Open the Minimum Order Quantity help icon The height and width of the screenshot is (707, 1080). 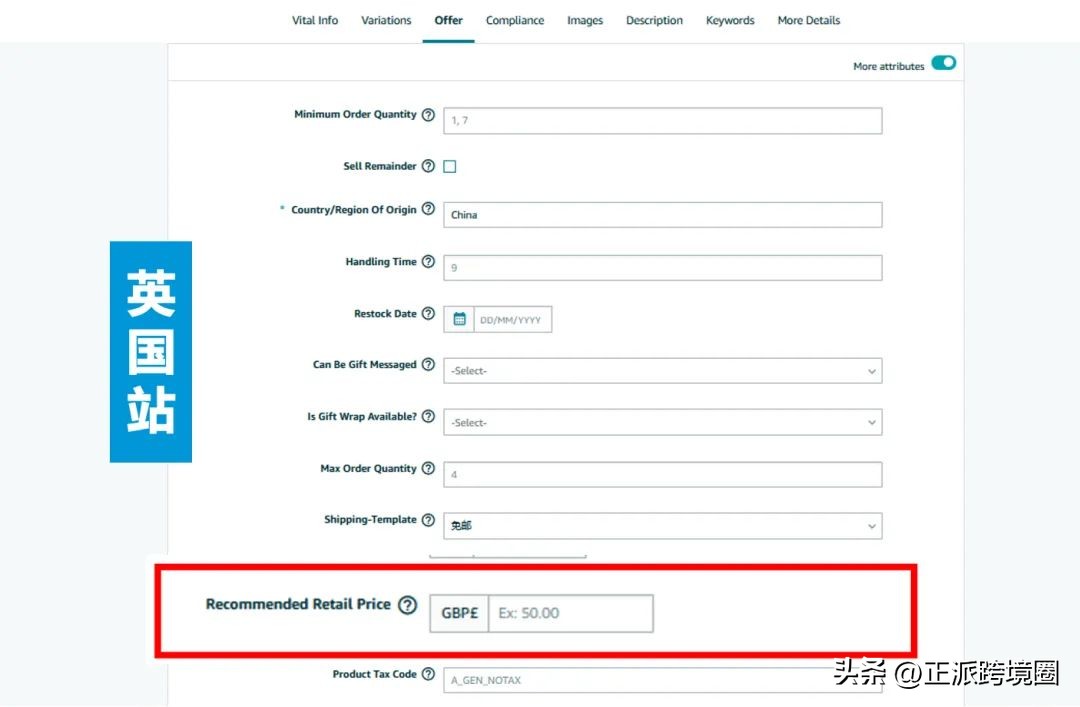(x=429, y=114)
